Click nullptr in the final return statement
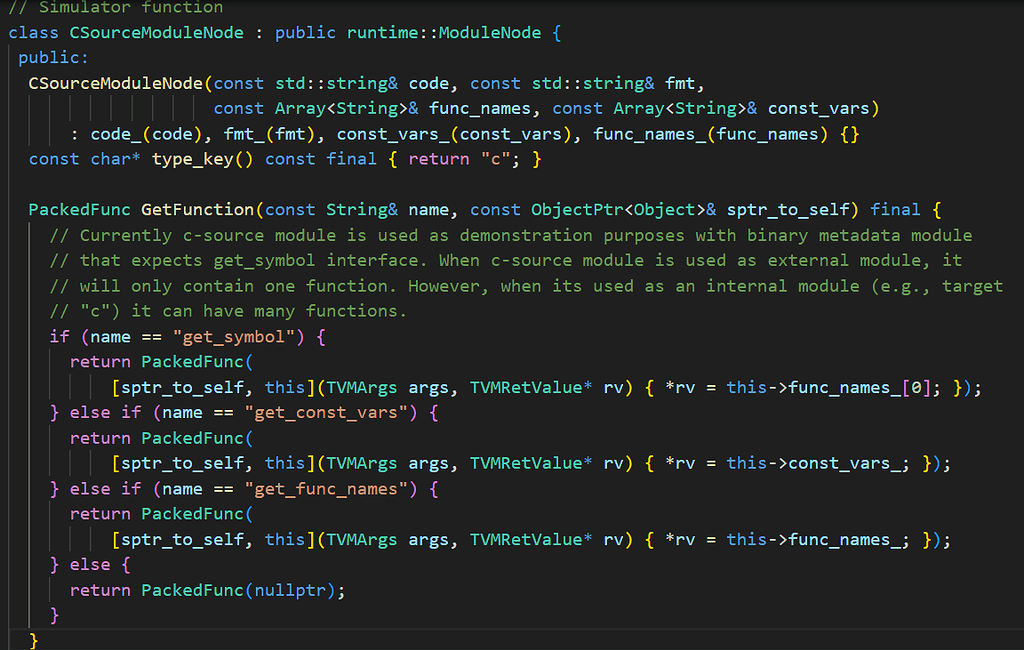1024x650 pixels. click(294, 590)
